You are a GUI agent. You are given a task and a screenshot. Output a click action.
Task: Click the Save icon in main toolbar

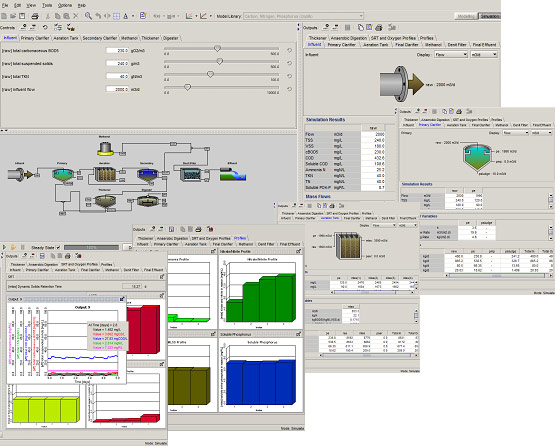(x=22, y=16)
